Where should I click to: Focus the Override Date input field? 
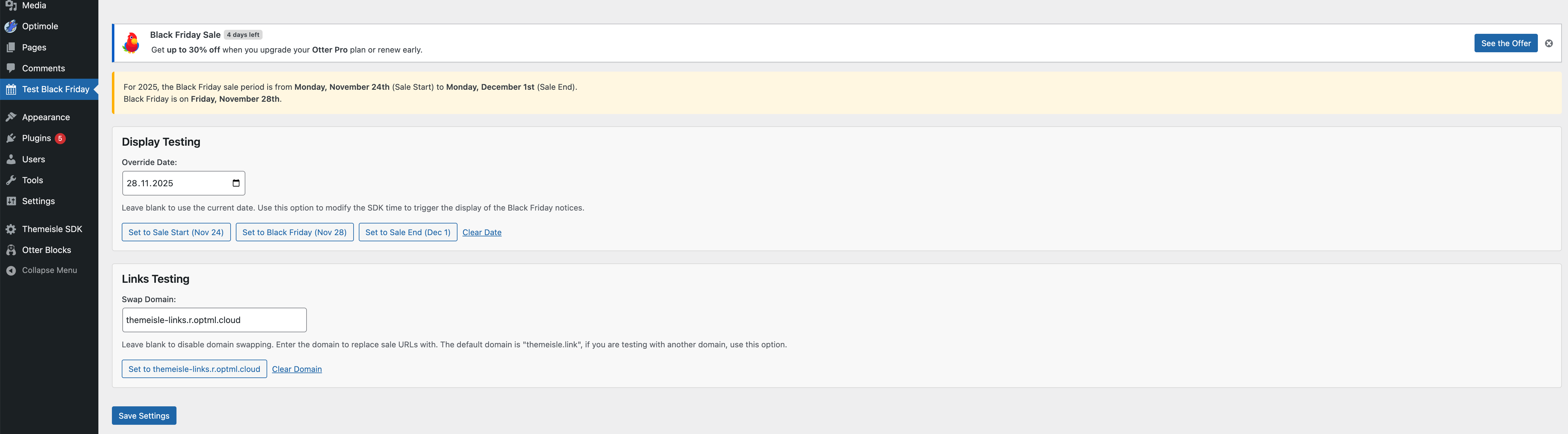point(184,183)
